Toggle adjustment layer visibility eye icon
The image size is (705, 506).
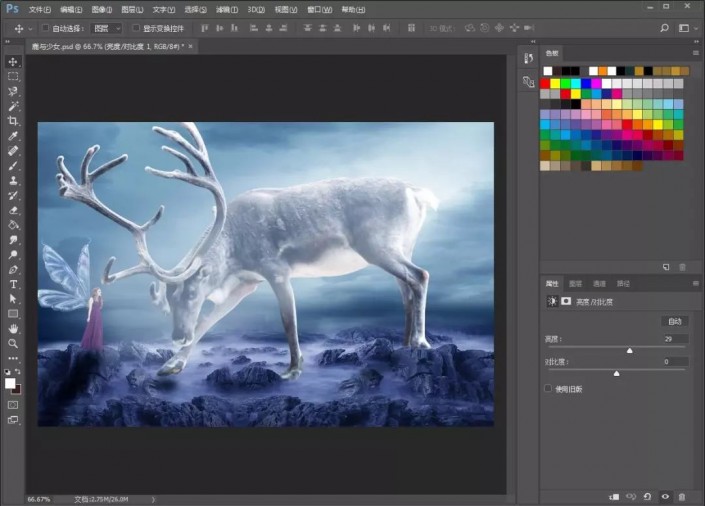click(665, 497)
